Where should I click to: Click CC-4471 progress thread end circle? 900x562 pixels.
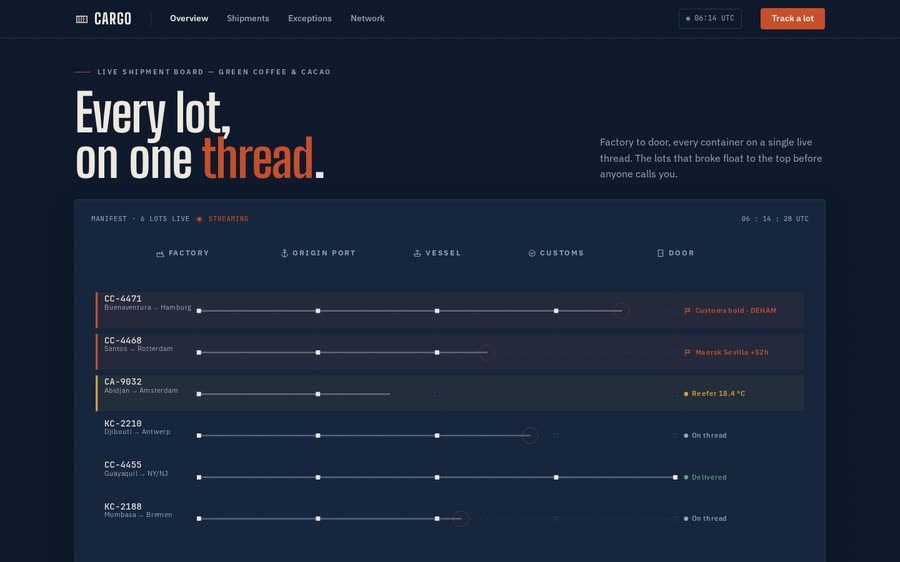(621, 311)
